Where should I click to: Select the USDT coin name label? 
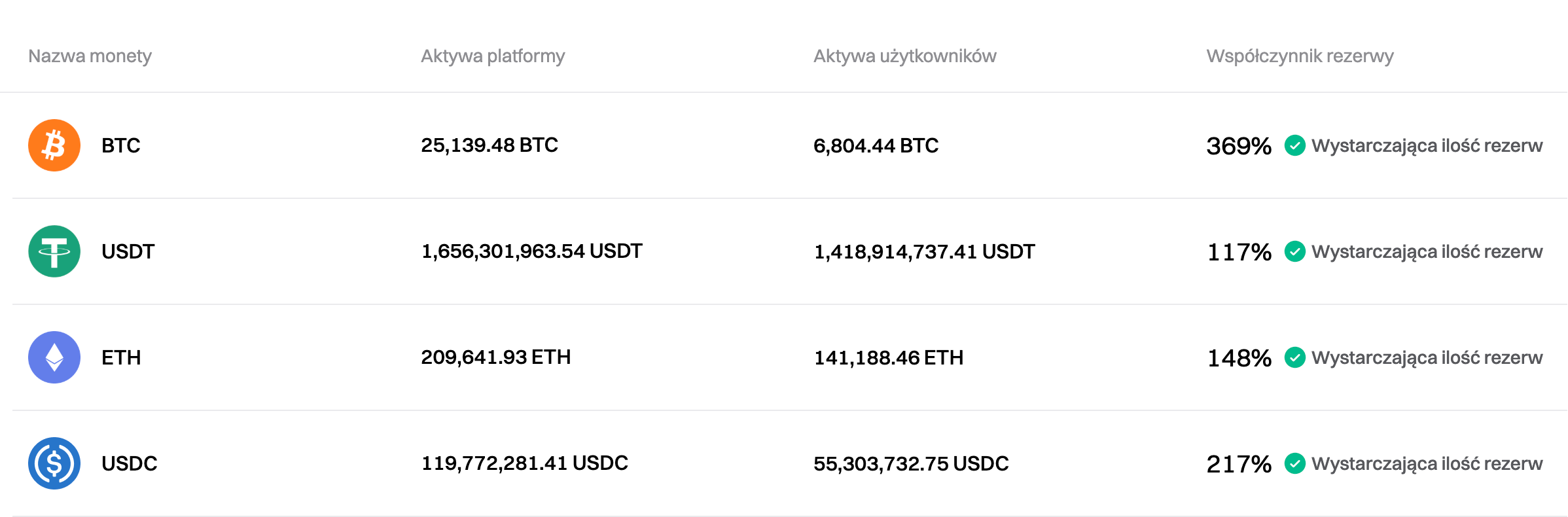click(128, 251)
